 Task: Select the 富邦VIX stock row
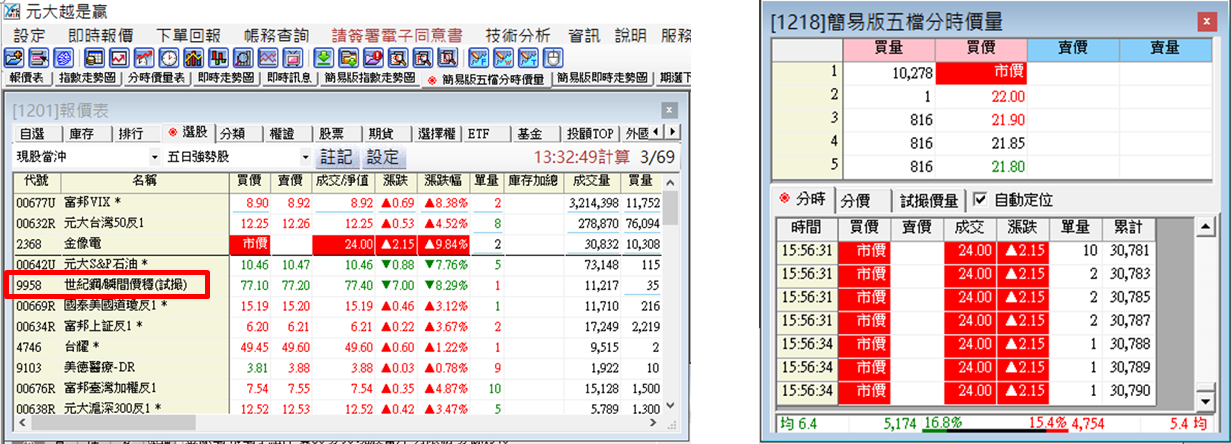(x=338, y=202)
